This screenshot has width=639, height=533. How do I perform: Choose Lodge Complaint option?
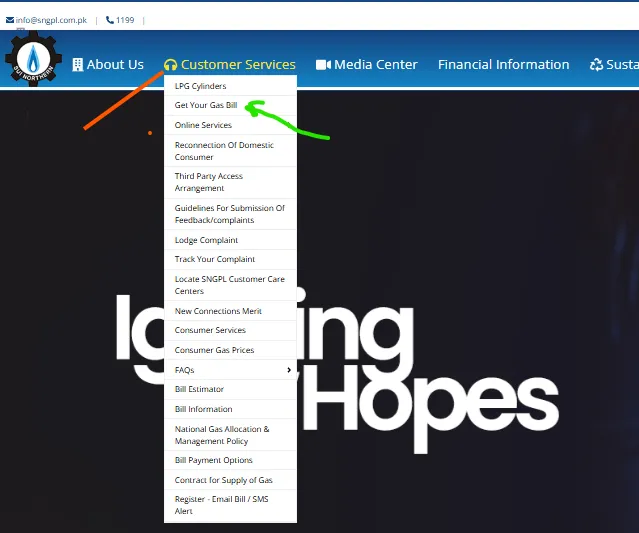coord(206,240)
